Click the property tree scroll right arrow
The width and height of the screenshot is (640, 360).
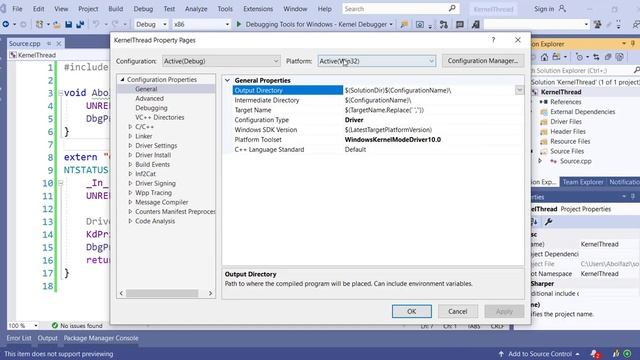coord(210,293)
